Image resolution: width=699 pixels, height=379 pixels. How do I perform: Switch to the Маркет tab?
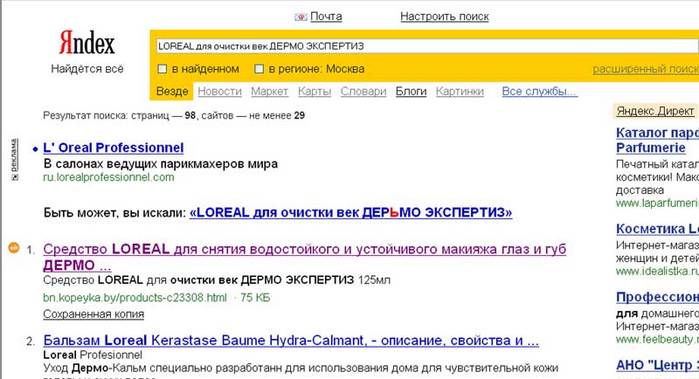(x=269, y=91)
